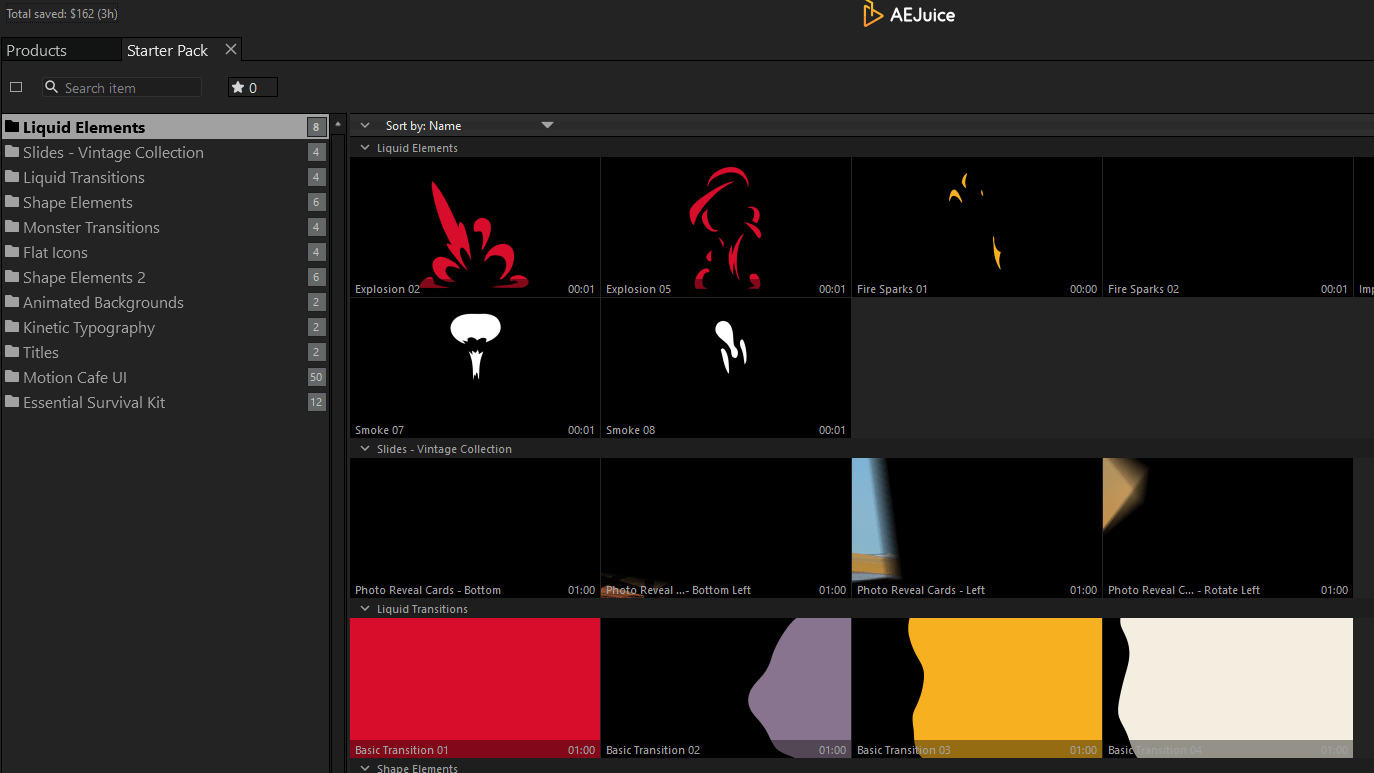This screenshot has height=773, width=1374.
Task: Select the Photo Reveal Rotate Left thumbnail
Action: [1228, 528]
